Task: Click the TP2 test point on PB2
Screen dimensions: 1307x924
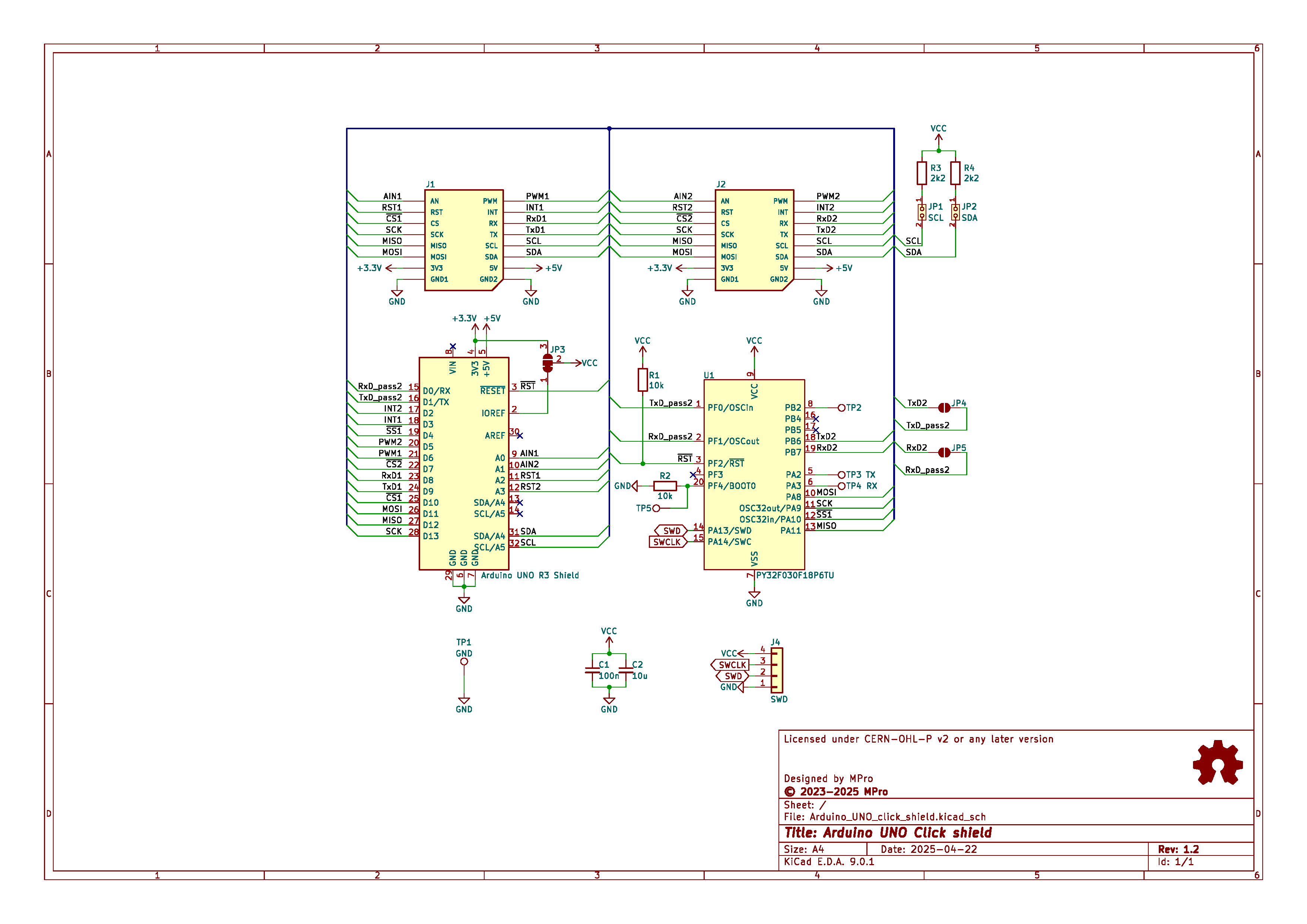Action: tap(841, 408)
